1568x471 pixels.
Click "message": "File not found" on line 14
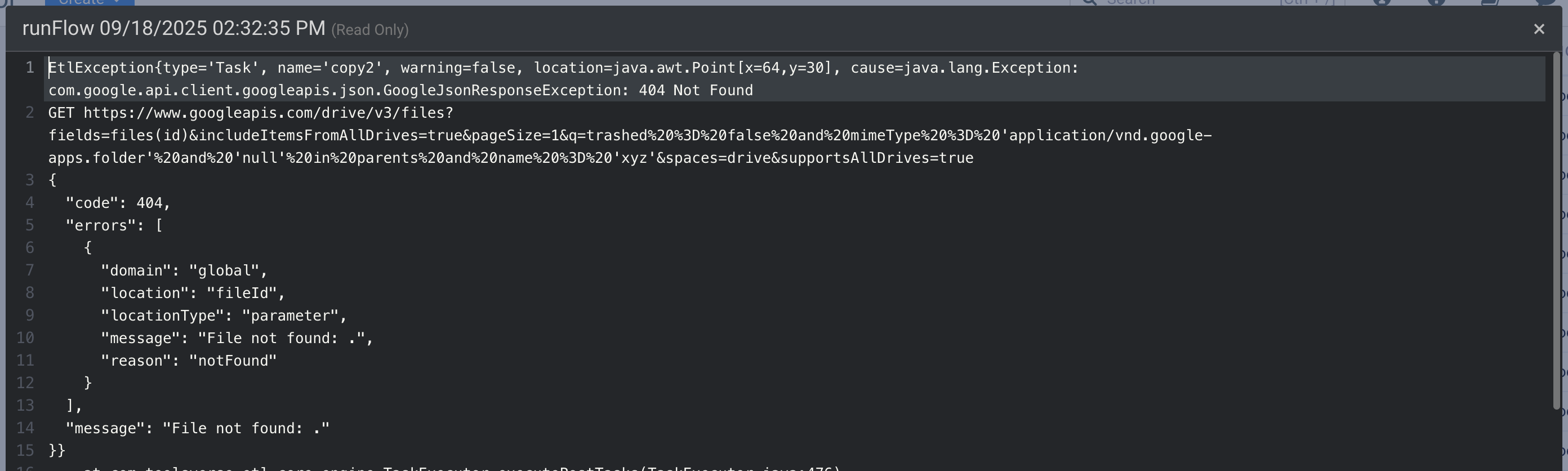coord(197,428)
